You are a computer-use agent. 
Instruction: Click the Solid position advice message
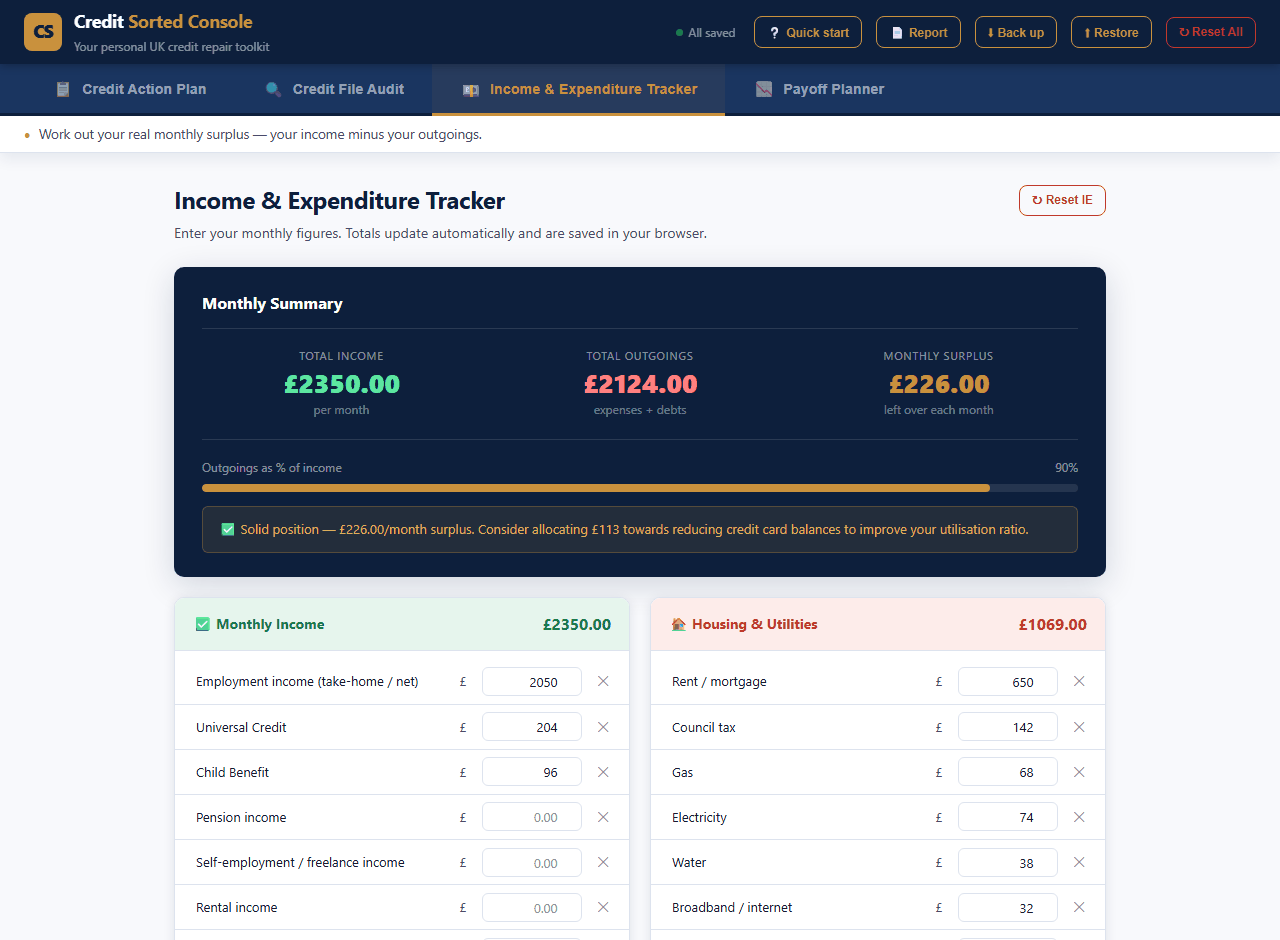640,529
